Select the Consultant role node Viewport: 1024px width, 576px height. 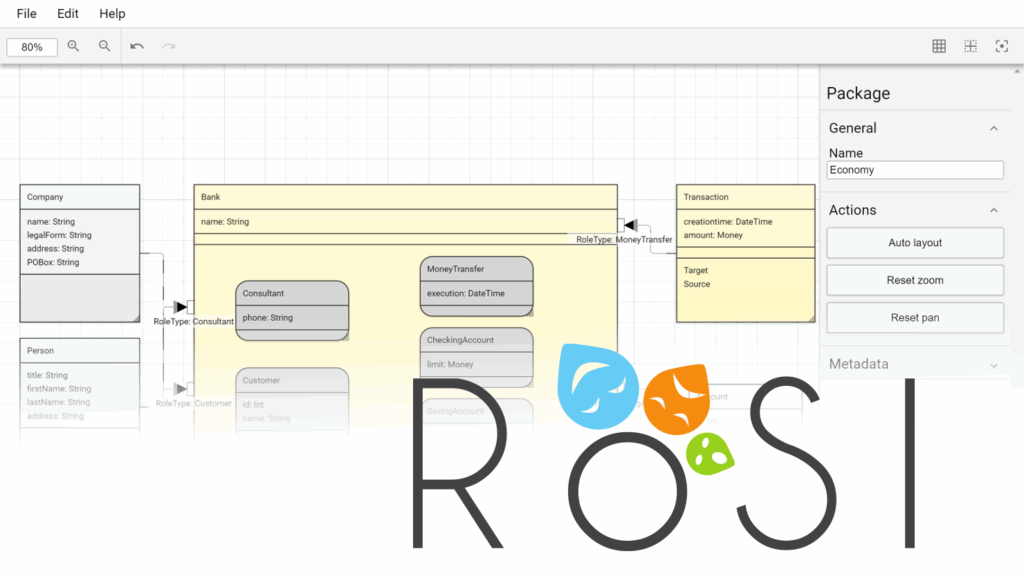(292, 311)
